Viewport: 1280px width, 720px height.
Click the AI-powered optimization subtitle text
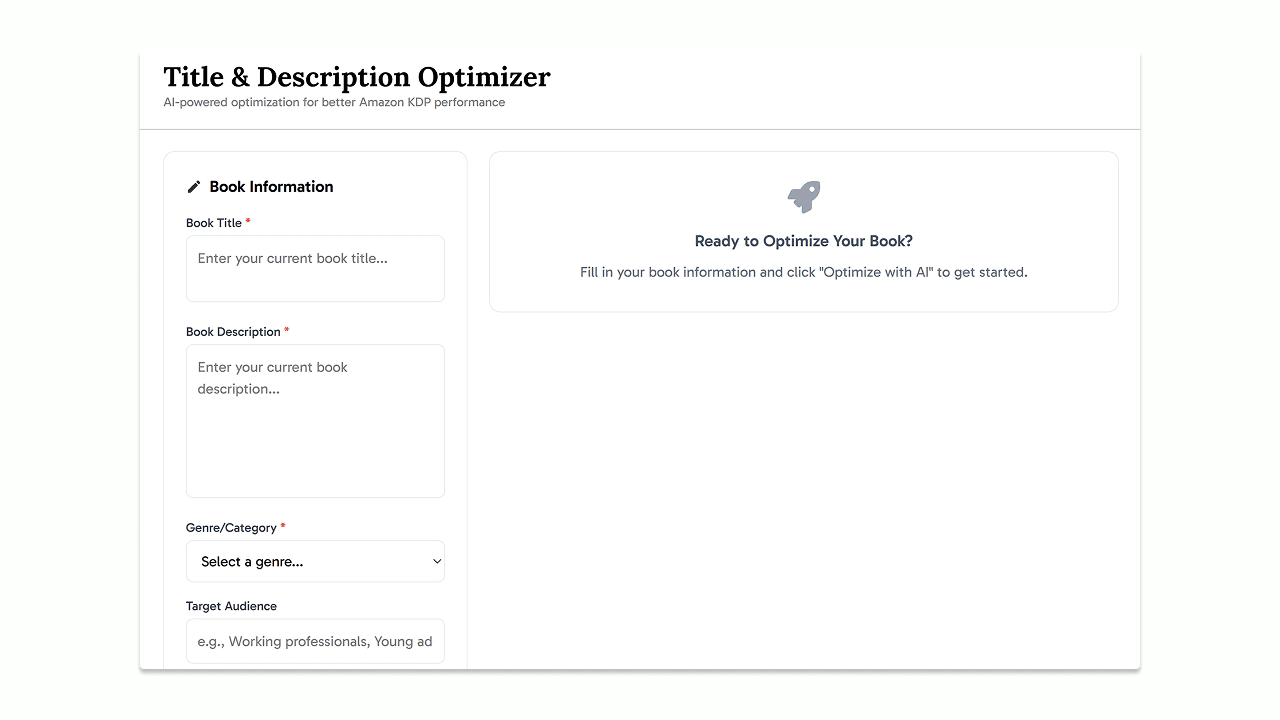tap(335, 102)
